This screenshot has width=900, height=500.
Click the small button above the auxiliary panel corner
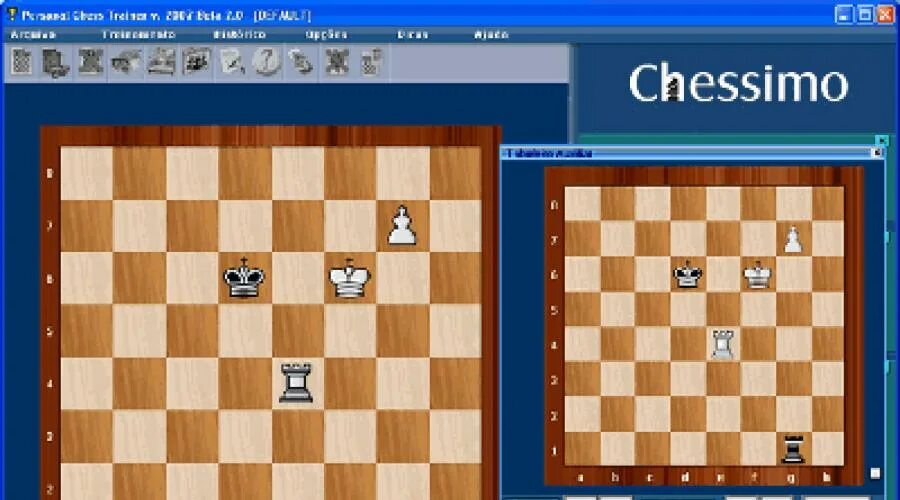[882, 140]
